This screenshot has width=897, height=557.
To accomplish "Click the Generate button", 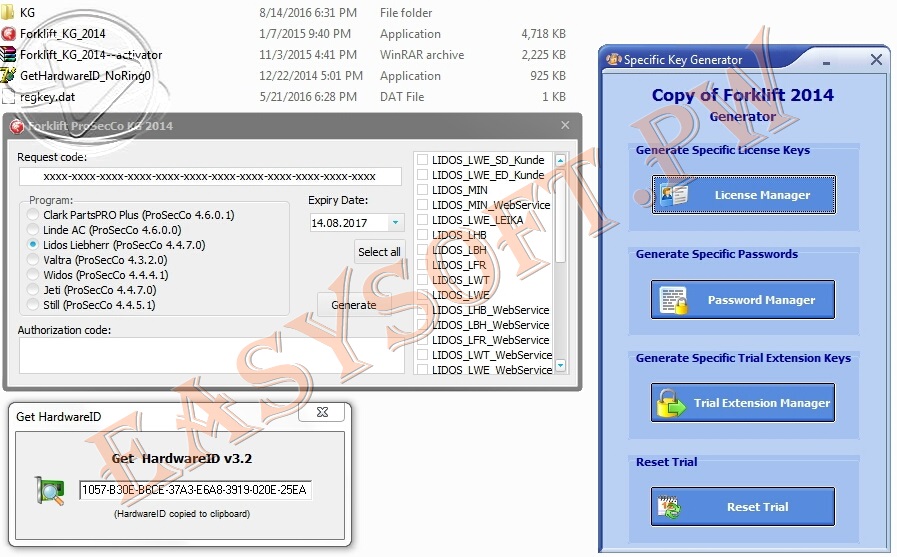I will click(354, 305).
